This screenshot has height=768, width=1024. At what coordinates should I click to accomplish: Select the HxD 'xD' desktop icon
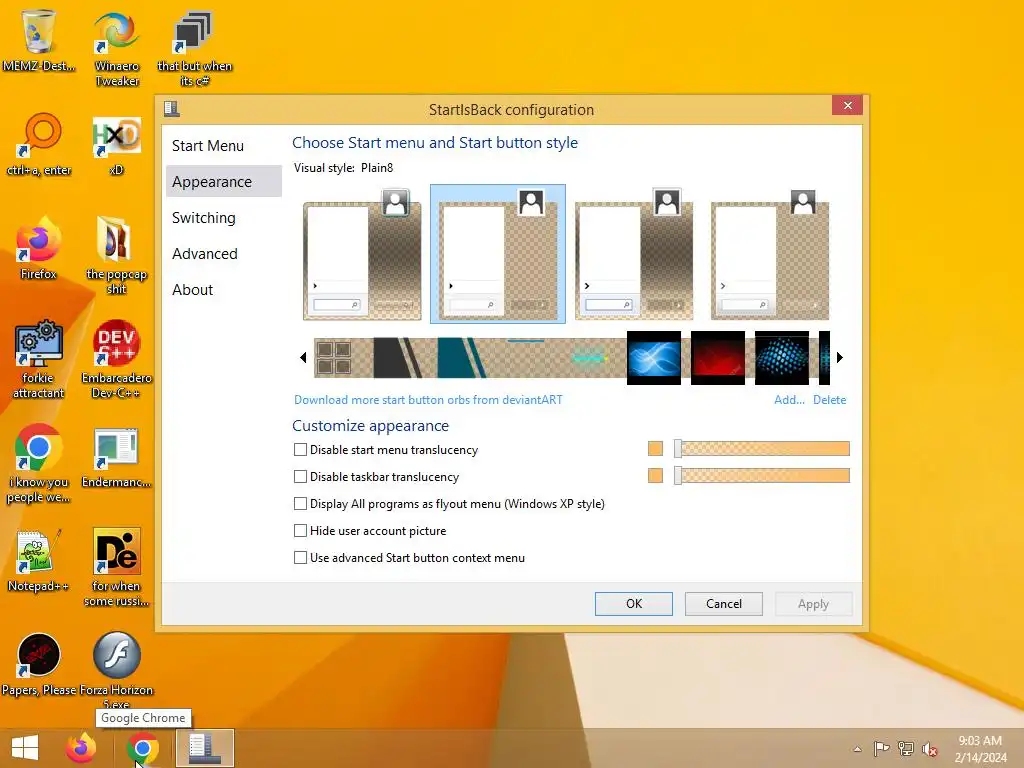click(x=116, y=145)
